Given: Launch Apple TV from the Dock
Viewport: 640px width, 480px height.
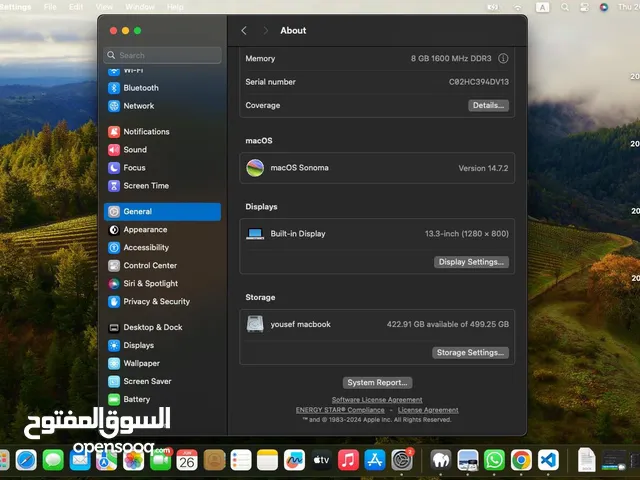Looking at the screenshot, I should tap(321, 460).
